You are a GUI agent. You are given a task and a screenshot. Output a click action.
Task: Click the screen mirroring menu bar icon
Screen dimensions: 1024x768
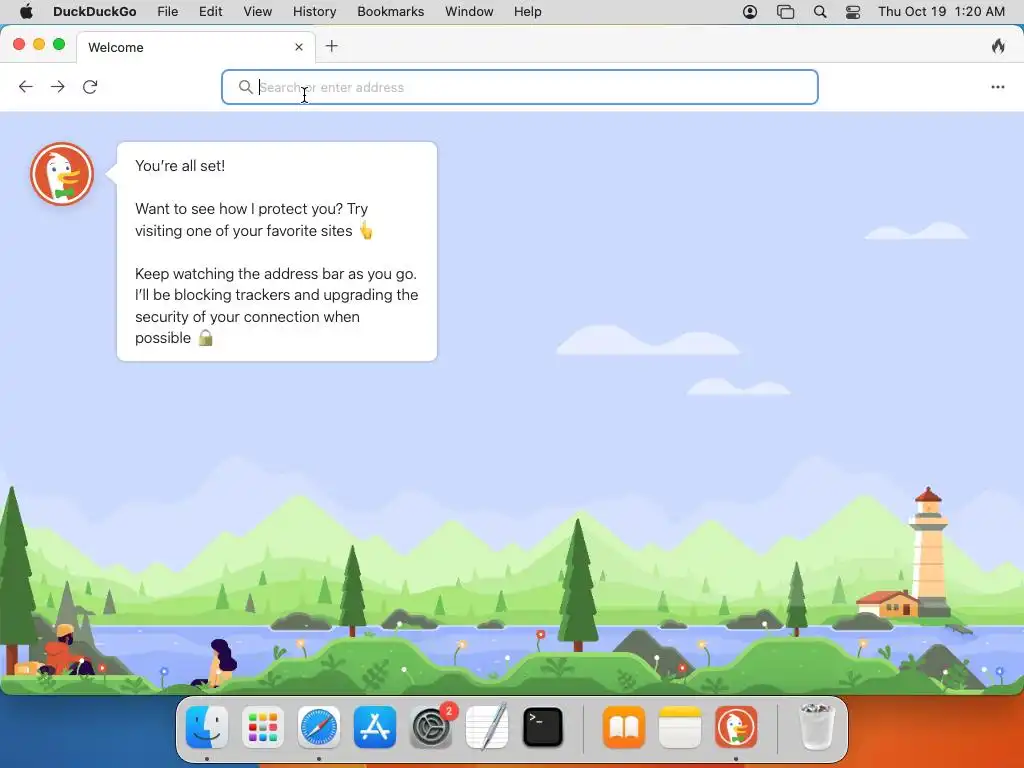tap(785, 12)
